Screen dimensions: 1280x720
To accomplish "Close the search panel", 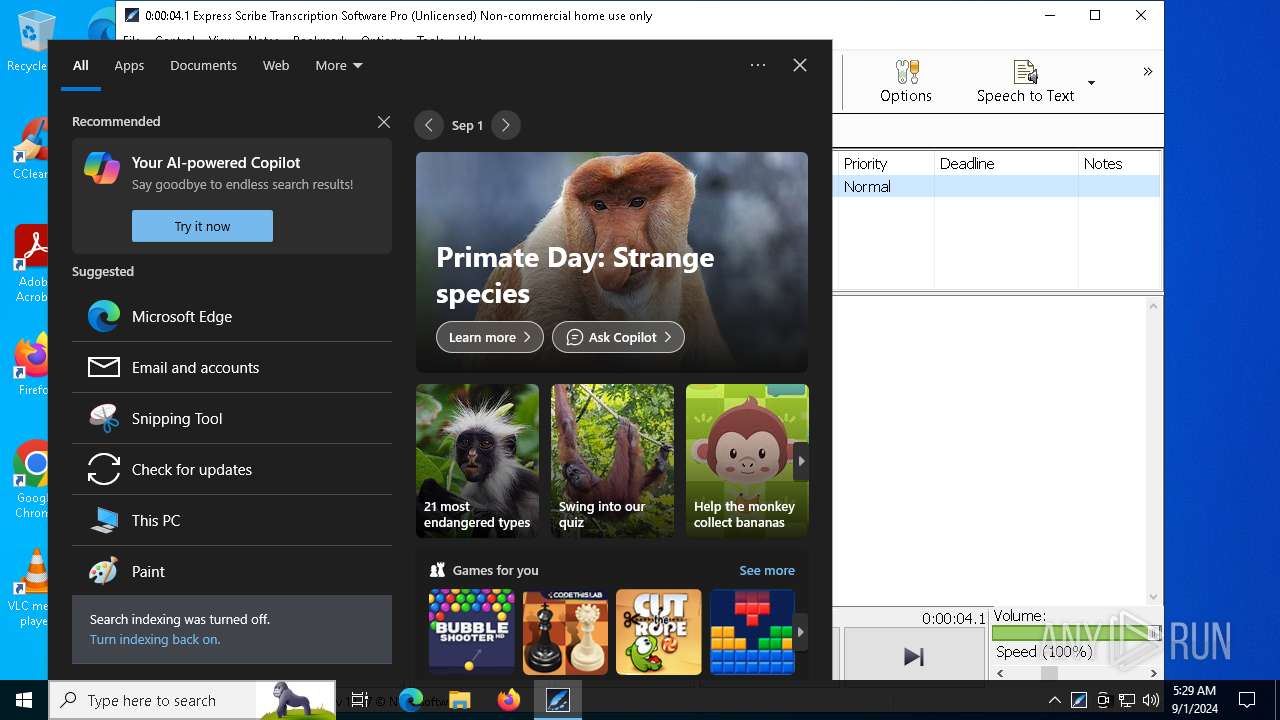I will click(799, 65).
